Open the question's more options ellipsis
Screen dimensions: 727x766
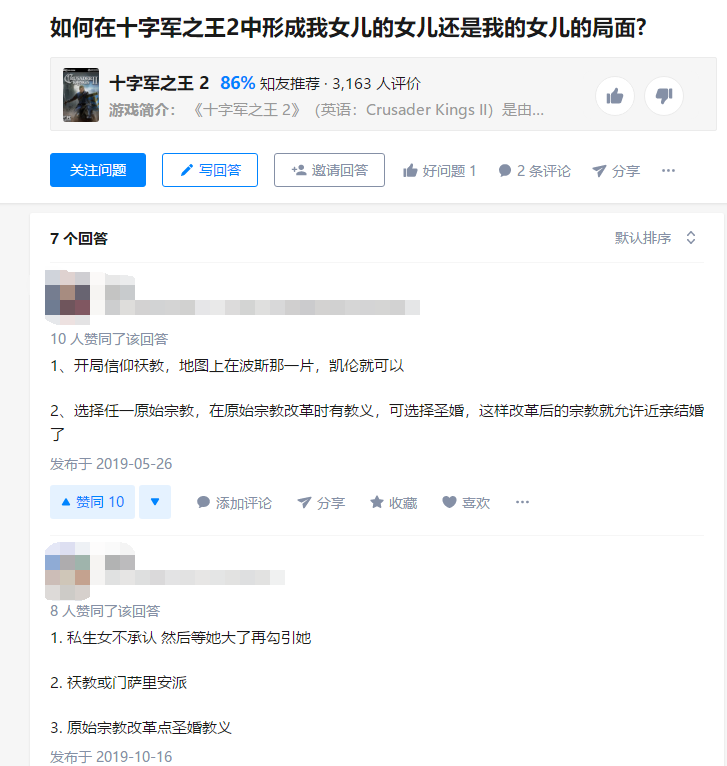pos(668,170)
